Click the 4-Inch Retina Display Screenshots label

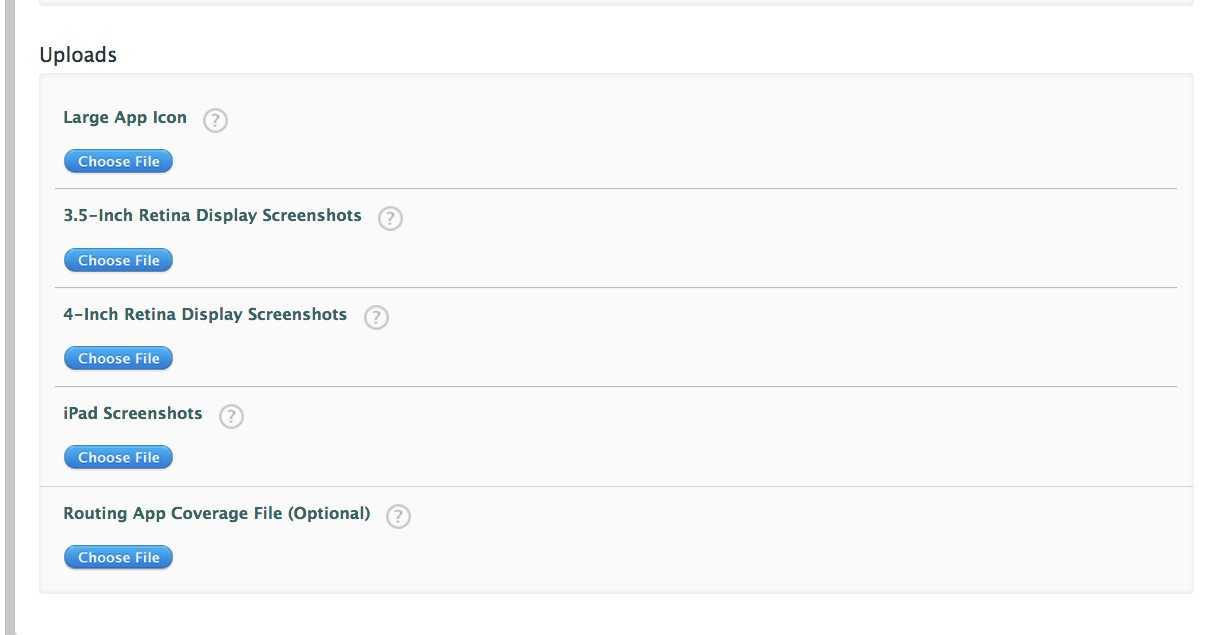coord(205,314)
